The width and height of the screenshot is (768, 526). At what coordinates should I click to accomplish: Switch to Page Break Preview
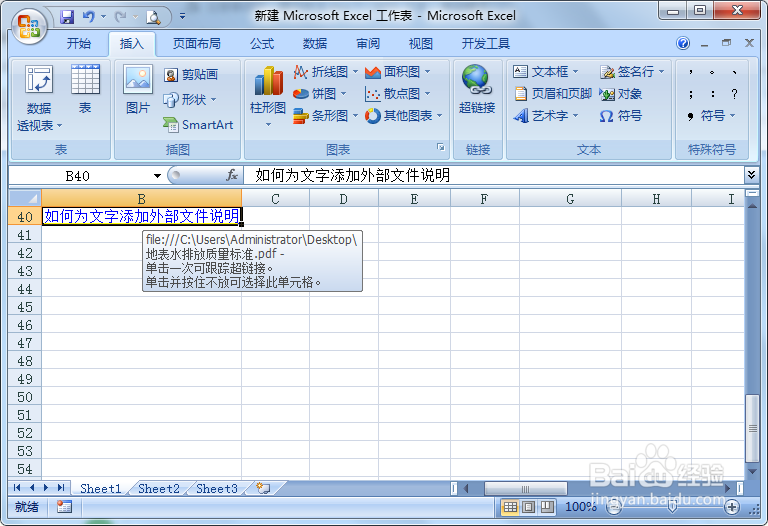click(x=547, y=507)
